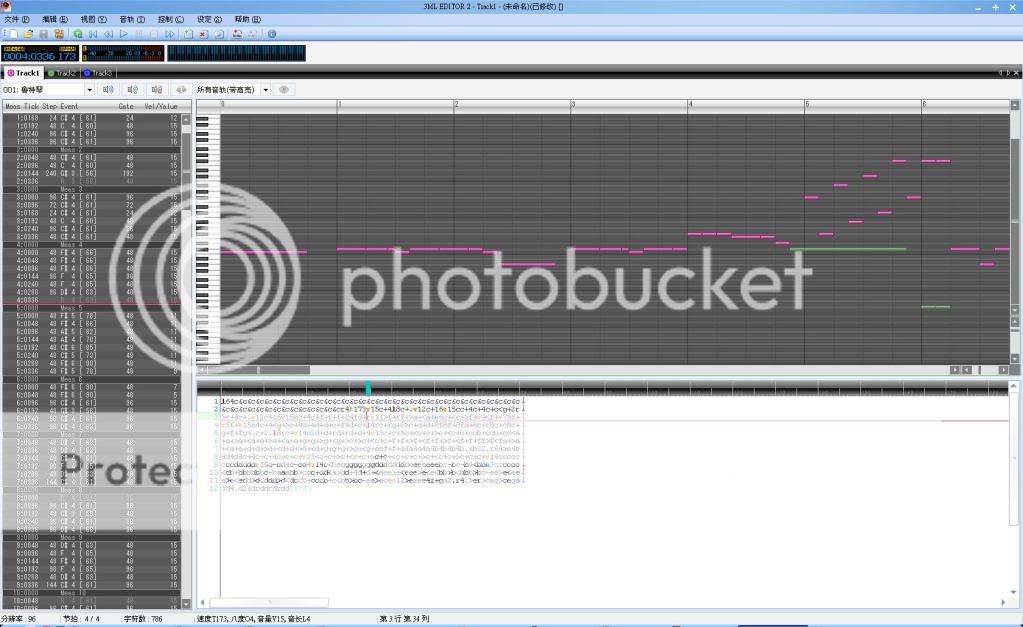Open the 所有音轨 track display dropdown
This screenshot has height=627, width=1023.
click(x=266, y=90)
